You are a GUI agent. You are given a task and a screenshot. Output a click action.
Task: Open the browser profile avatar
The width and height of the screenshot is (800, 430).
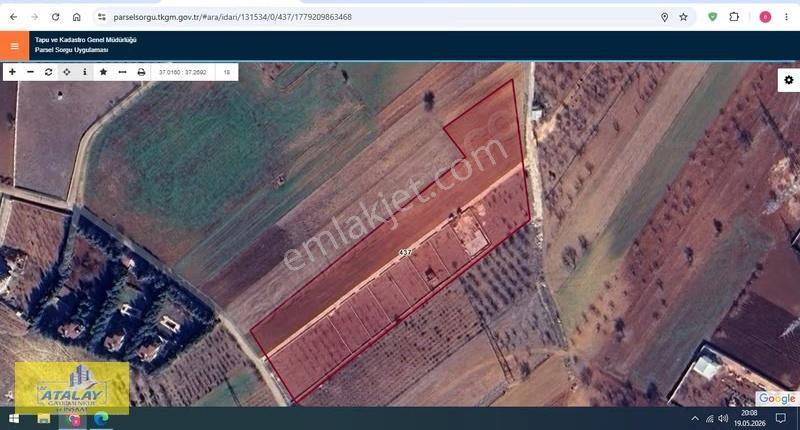pos(765,17)
